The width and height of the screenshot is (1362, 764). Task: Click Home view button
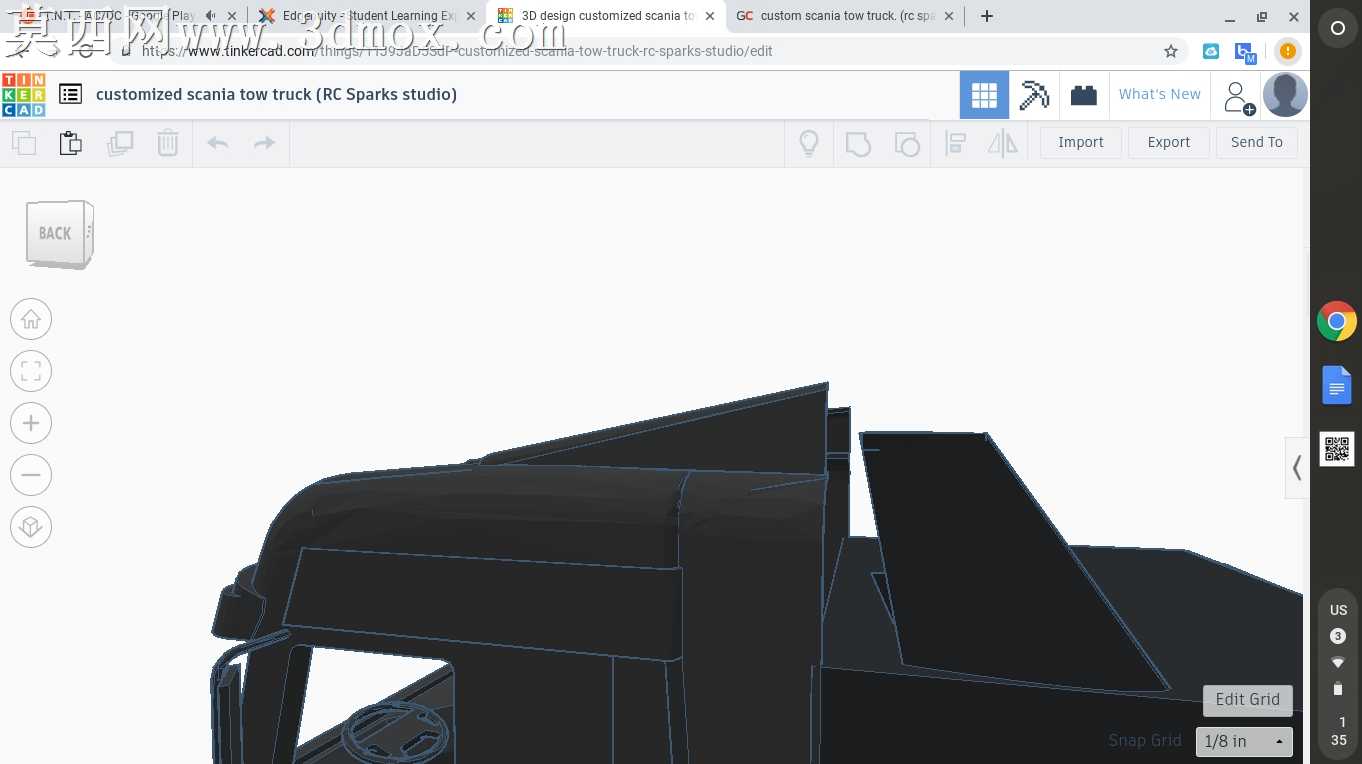pos(31,319)
